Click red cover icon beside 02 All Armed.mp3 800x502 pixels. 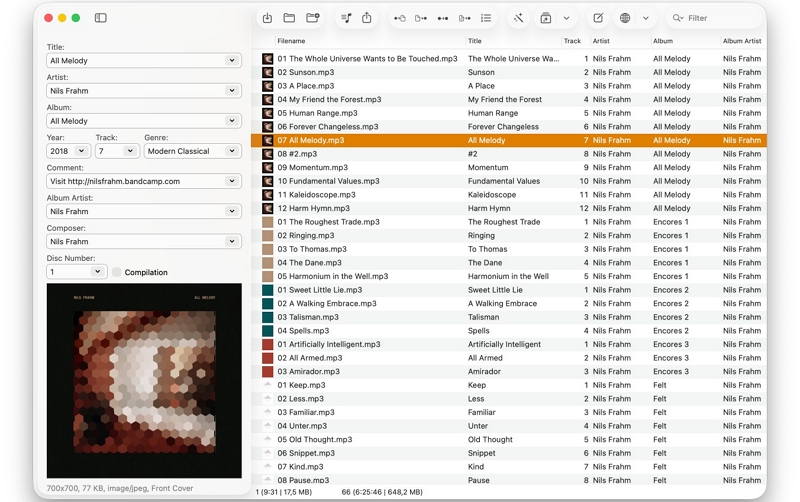[267, 358]
